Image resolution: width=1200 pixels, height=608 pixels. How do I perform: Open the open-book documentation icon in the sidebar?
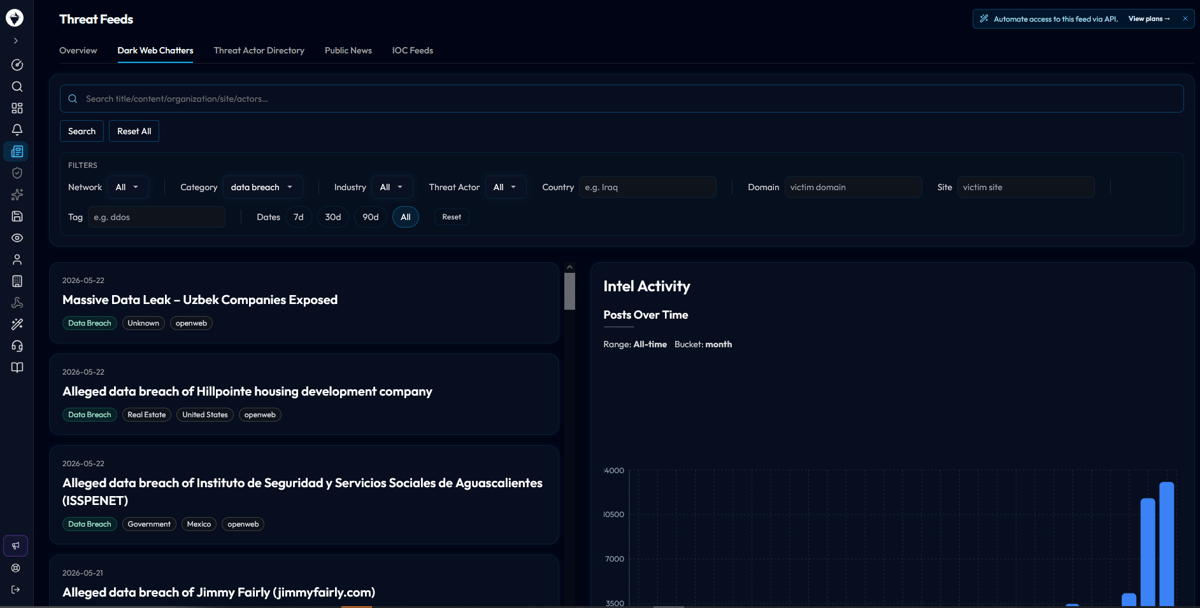tap(17, 368)
